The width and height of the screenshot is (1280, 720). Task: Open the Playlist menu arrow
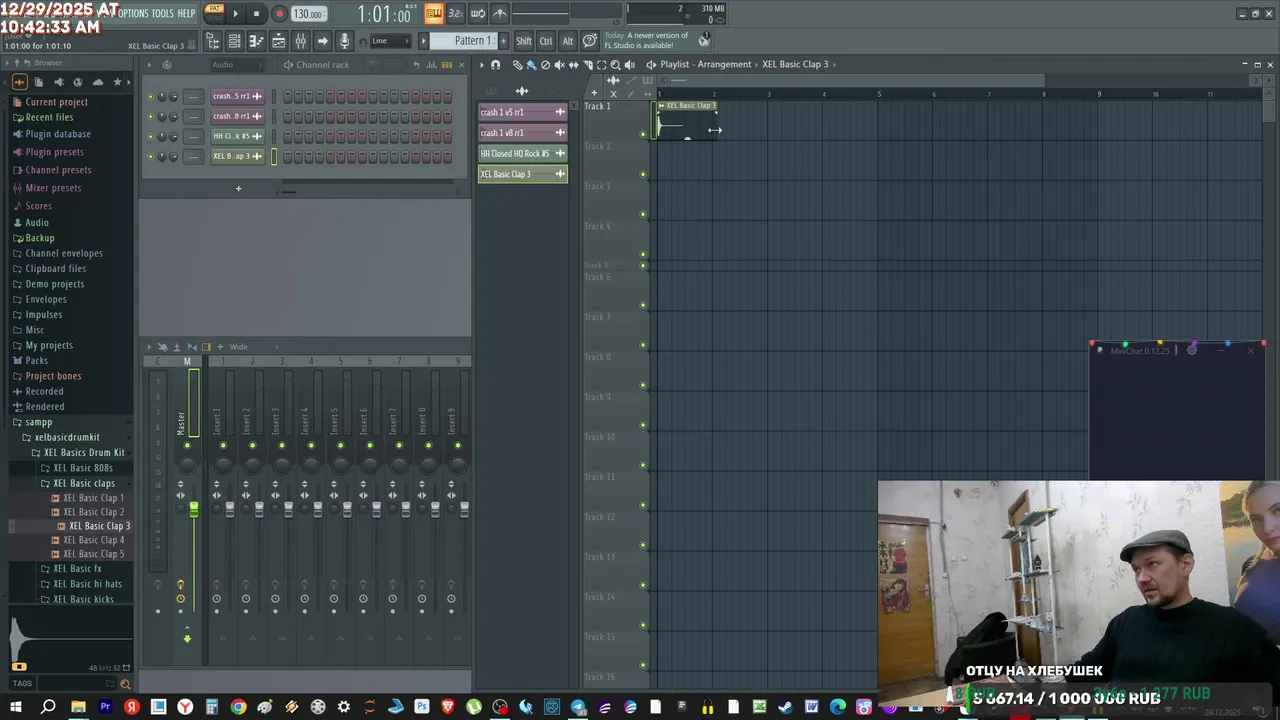click(x=482, y=65)
